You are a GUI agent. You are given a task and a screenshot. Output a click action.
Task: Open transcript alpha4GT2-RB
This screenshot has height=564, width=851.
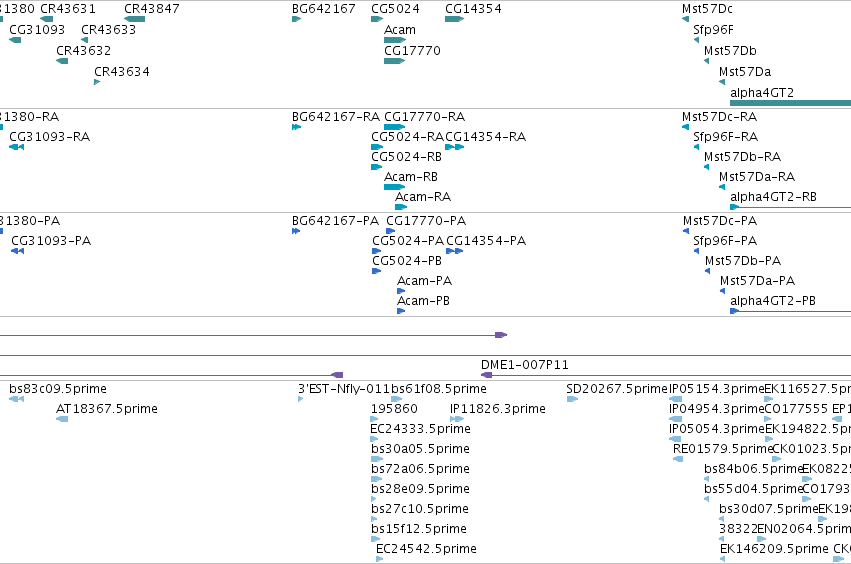click(x=773, y=197)
